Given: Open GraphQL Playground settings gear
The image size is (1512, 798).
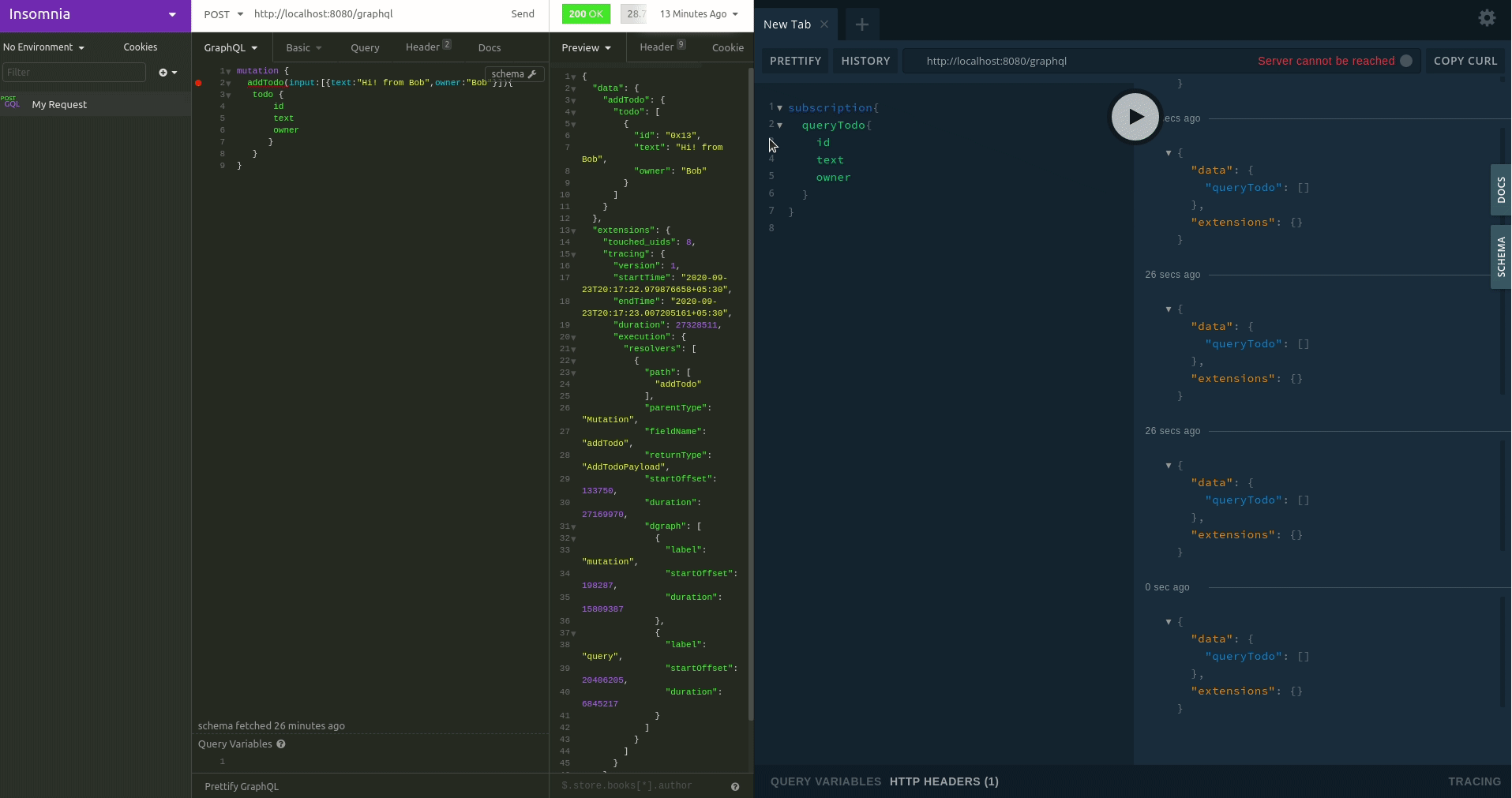Looking at the screenshot, I should pos(1487,17).
